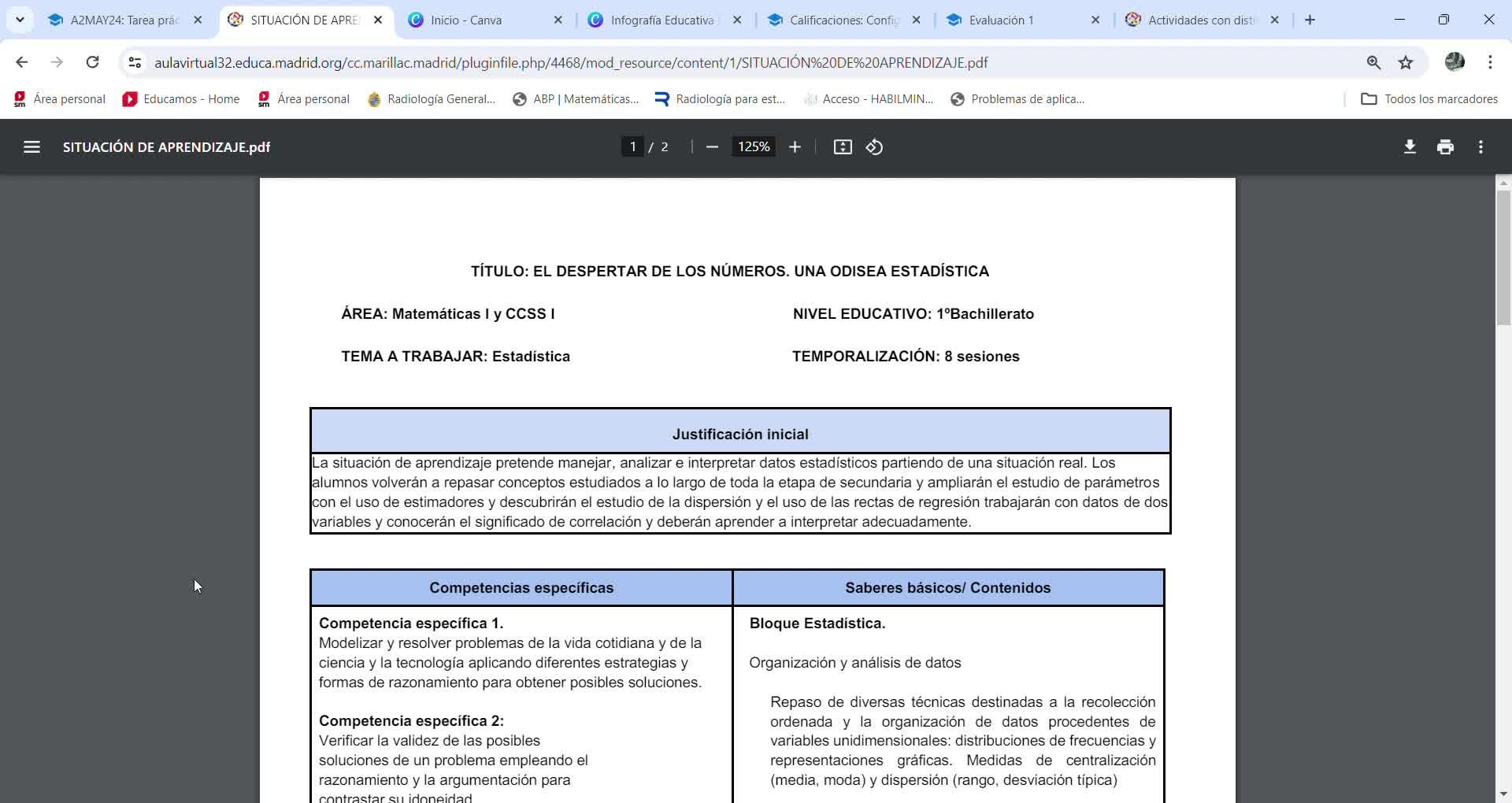Rotate the PDF counterclockwise
The height and width of the screenshot is (803, 1512).
874,147
